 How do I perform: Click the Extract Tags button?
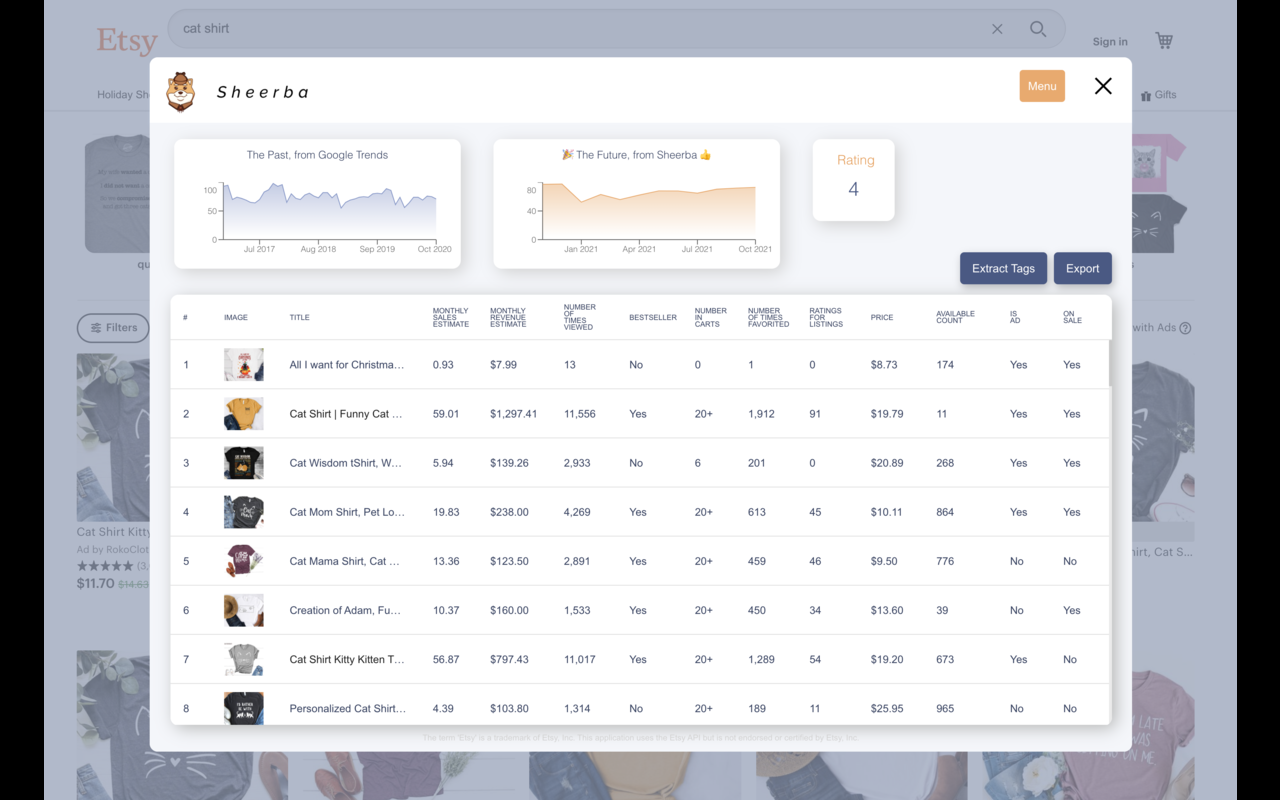click(x=1003, y=268)
